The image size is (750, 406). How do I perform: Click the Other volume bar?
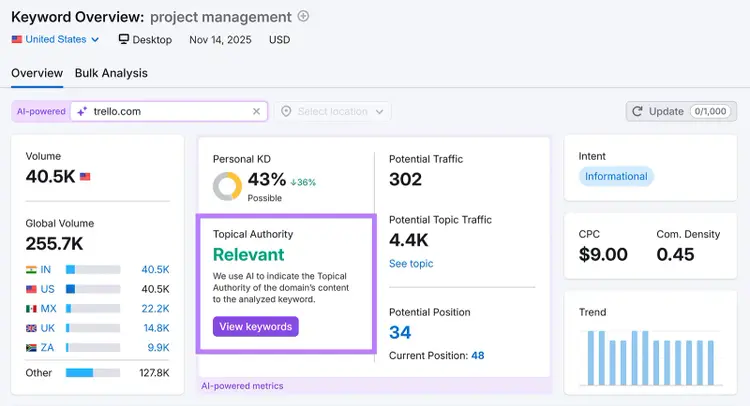(93, 373)
